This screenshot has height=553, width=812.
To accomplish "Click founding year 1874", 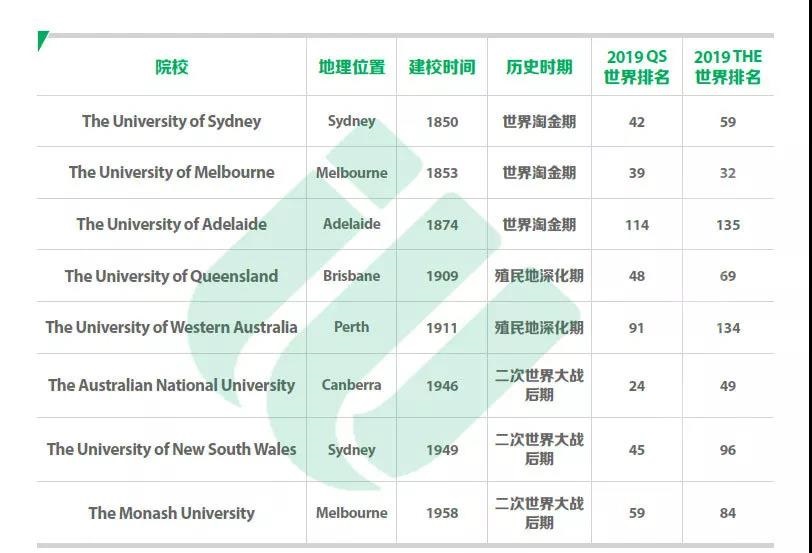I will (442, 225).
